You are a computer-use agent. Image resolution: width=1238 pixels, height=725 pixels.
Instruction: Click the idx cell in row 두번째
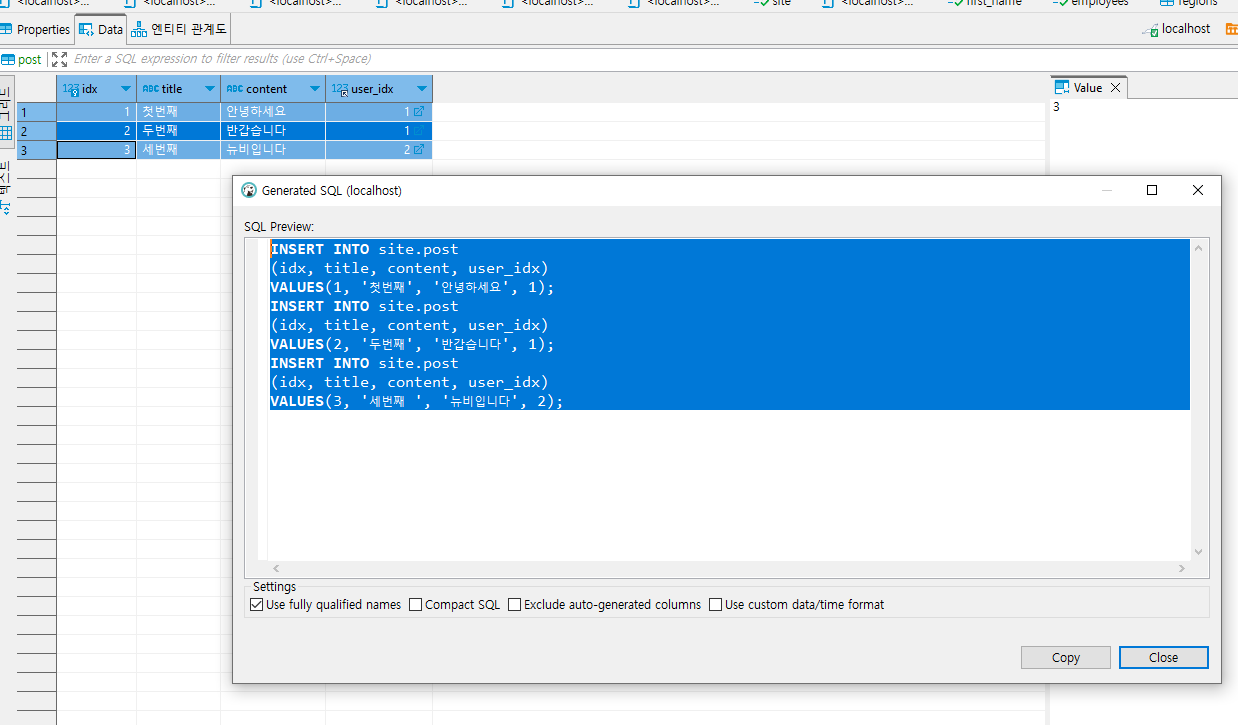click(96, 131)
